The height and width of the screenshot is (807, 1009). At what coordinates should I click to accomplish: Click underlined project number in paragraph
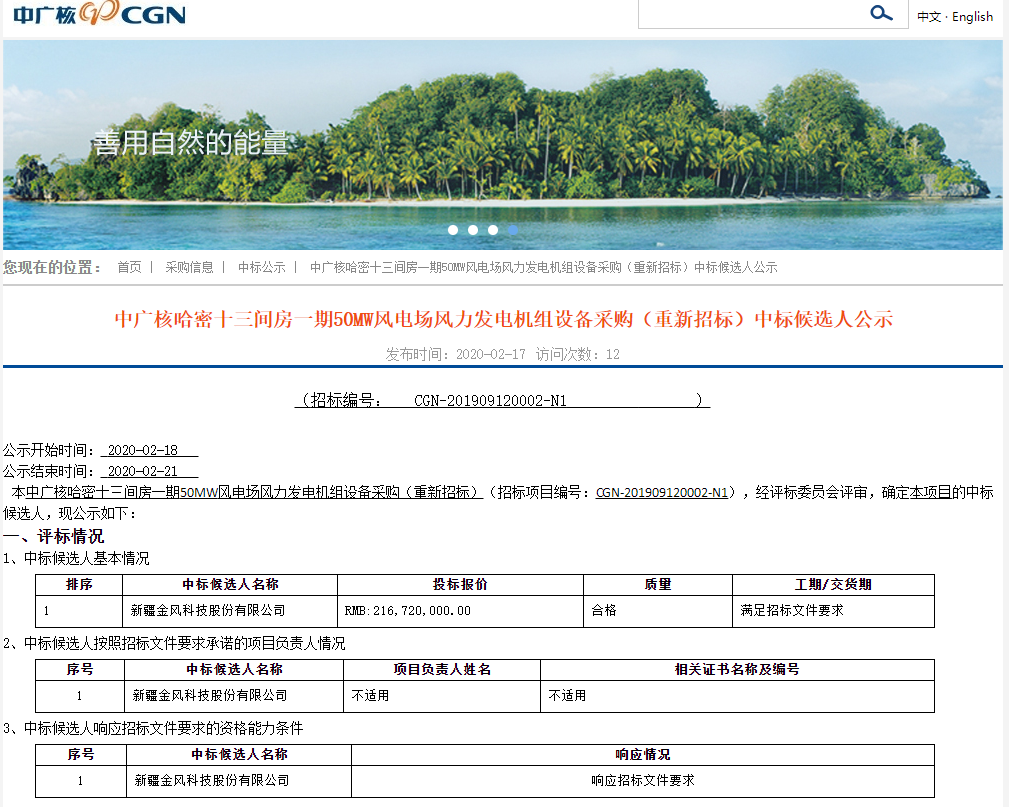662,492
